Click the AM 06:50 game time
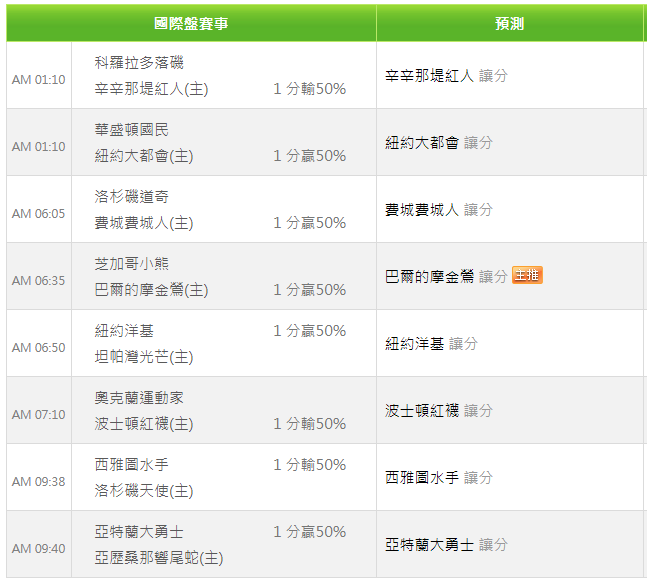The width and height of the screenshot is (647, 579). pos(38,347)
